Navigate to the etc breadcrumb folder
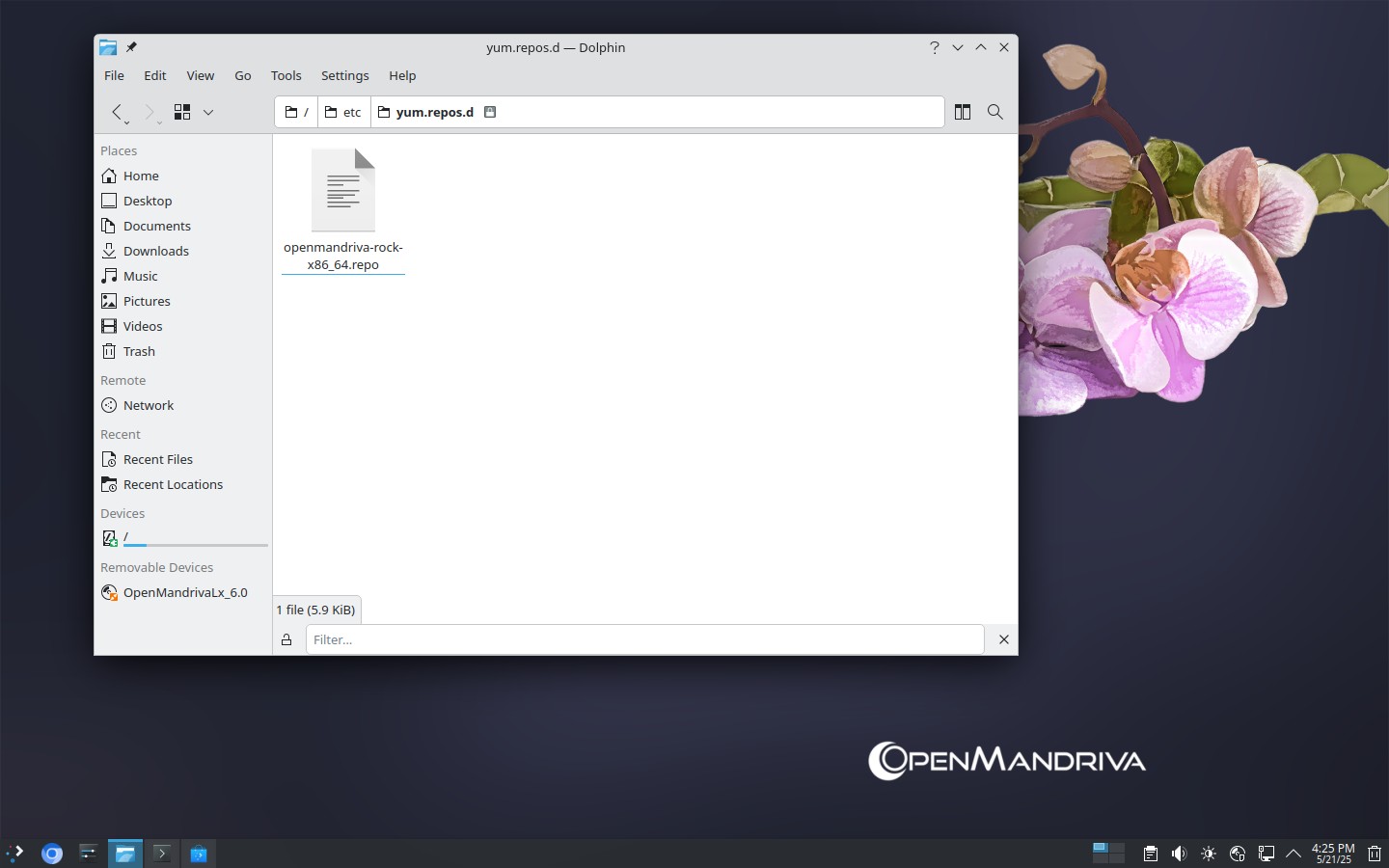1389x868 pixels. [343, 112]
